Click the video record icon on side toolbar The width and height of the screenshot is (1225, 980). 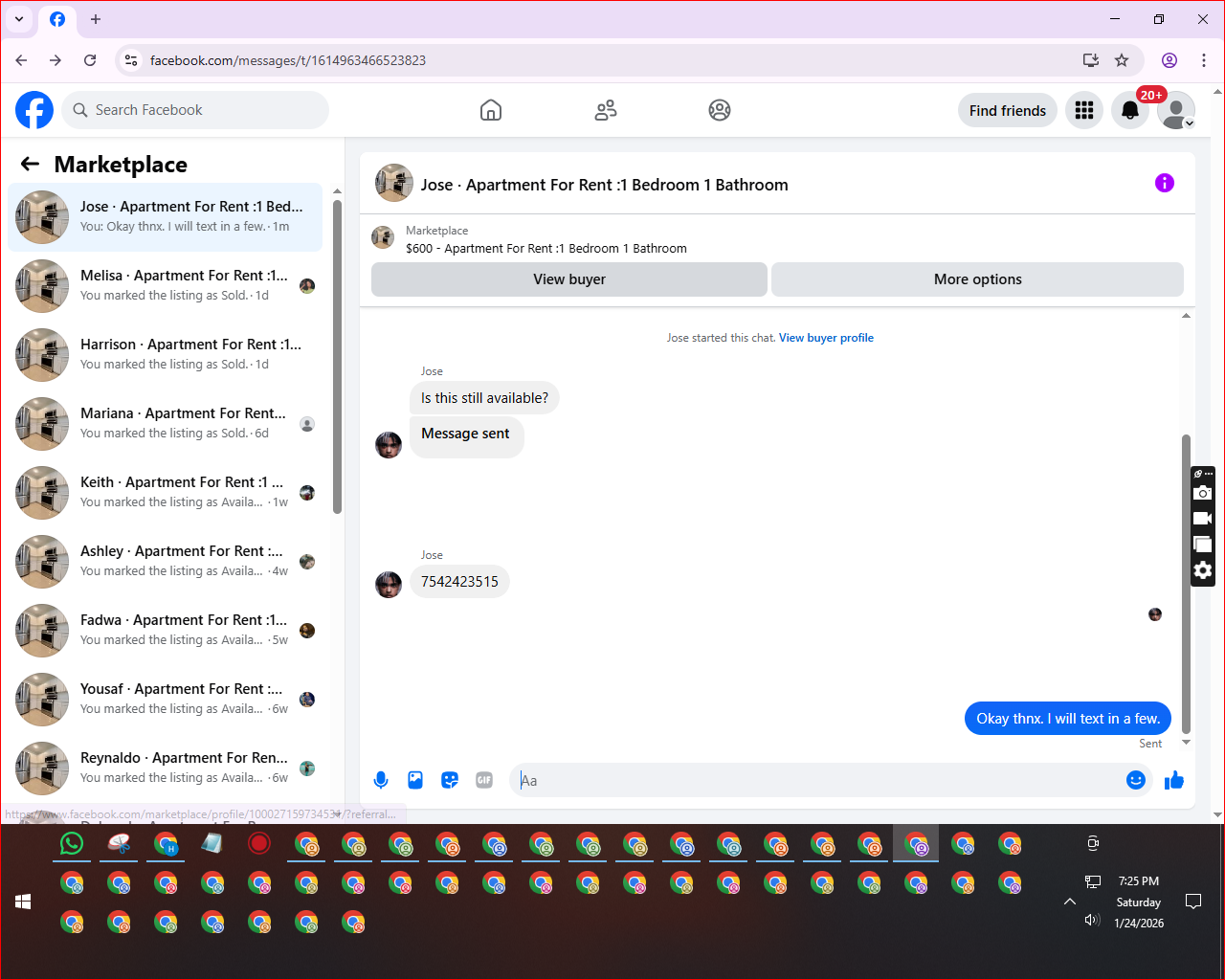click(1203, 519)
